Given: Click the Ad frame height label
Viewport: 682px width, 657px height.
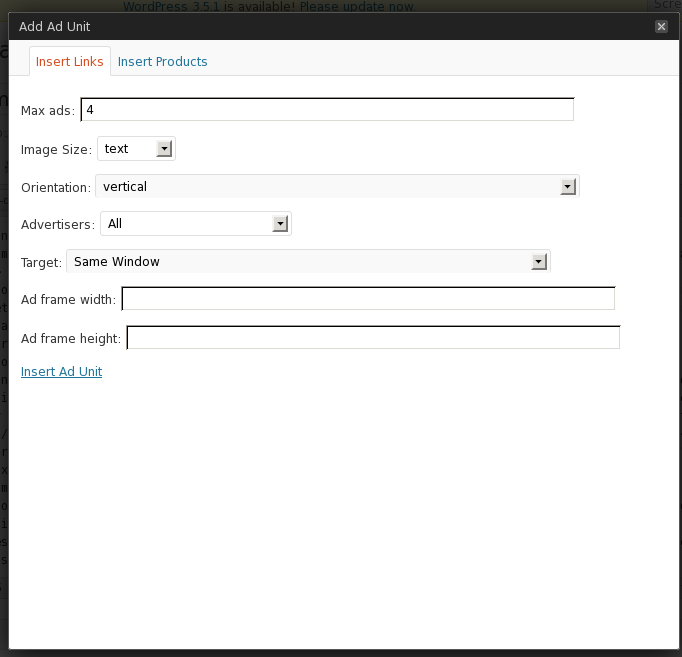Looking at the screenshot, I should pyautogui.click(x=71, y=338).
